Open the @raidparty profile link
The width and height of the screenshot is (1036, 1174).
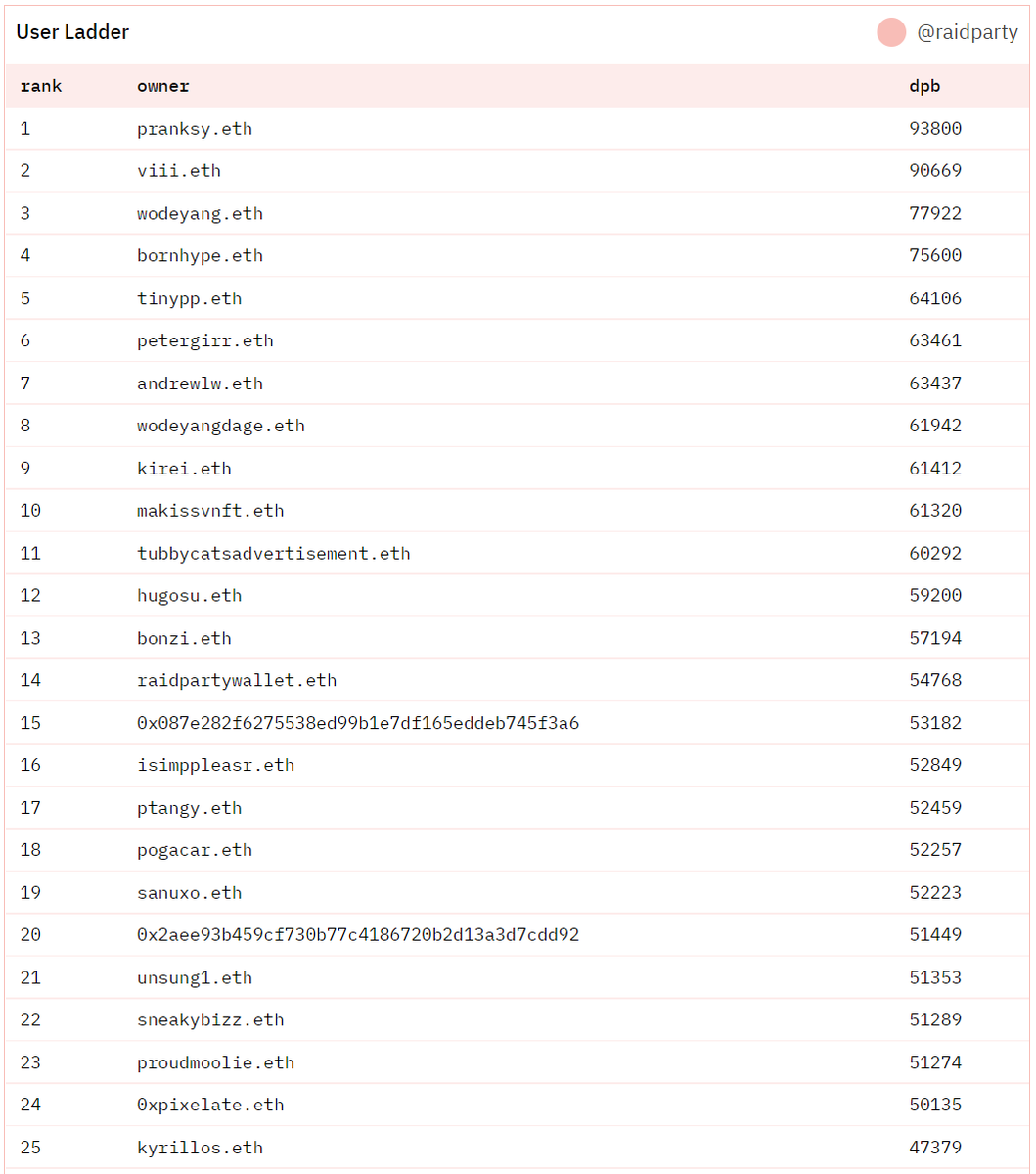[968, 32]
